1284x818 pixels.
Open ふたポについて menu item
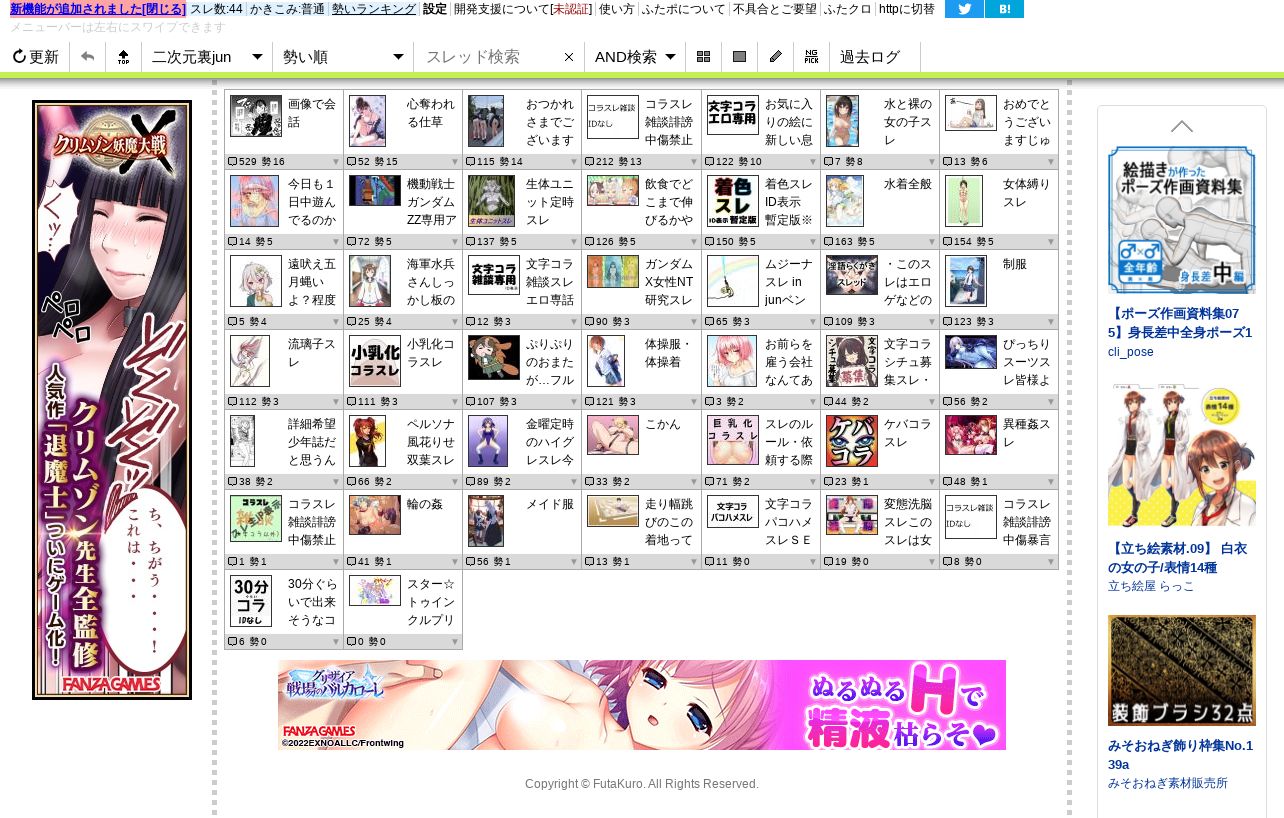click(683, 9)
